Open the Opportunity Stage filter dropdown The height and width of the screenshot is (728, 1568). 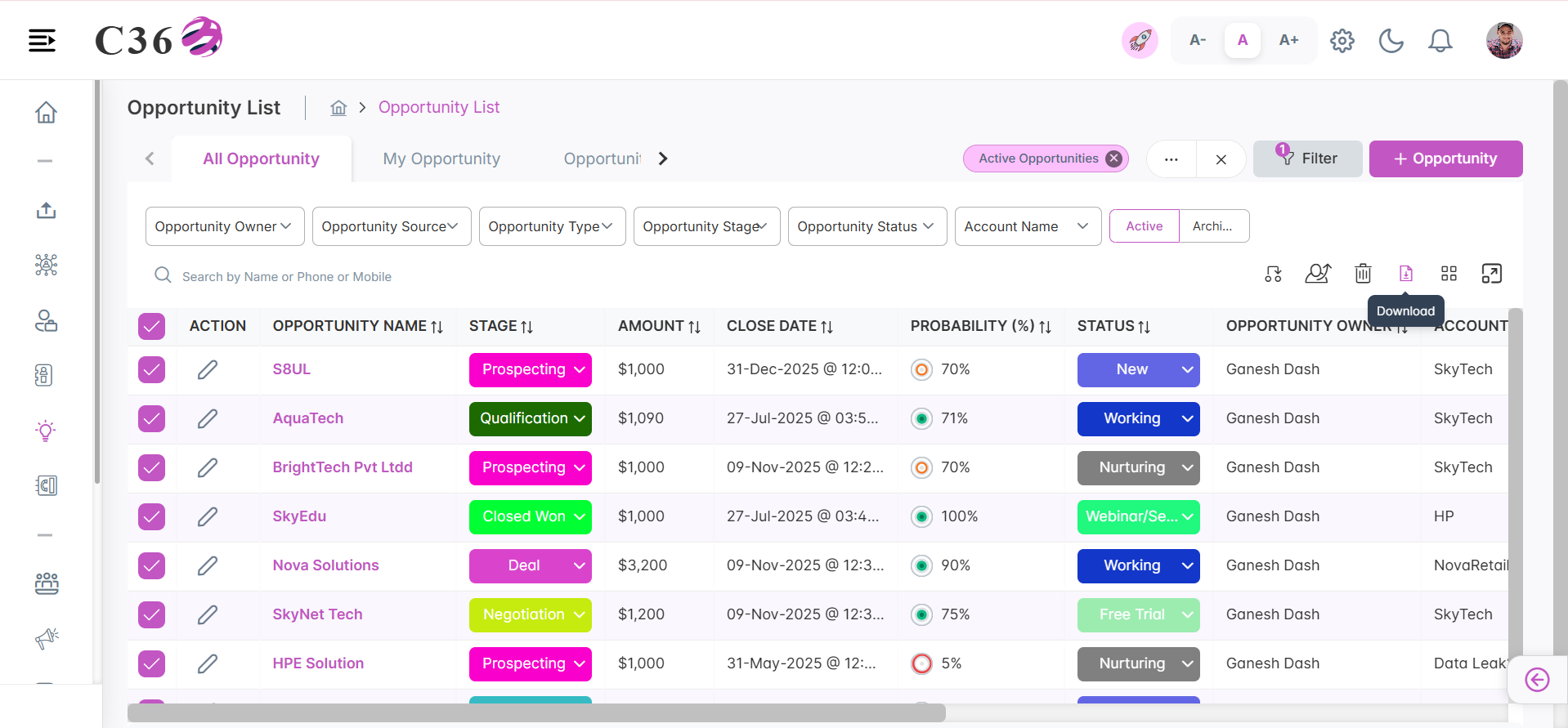coord(706,226)
